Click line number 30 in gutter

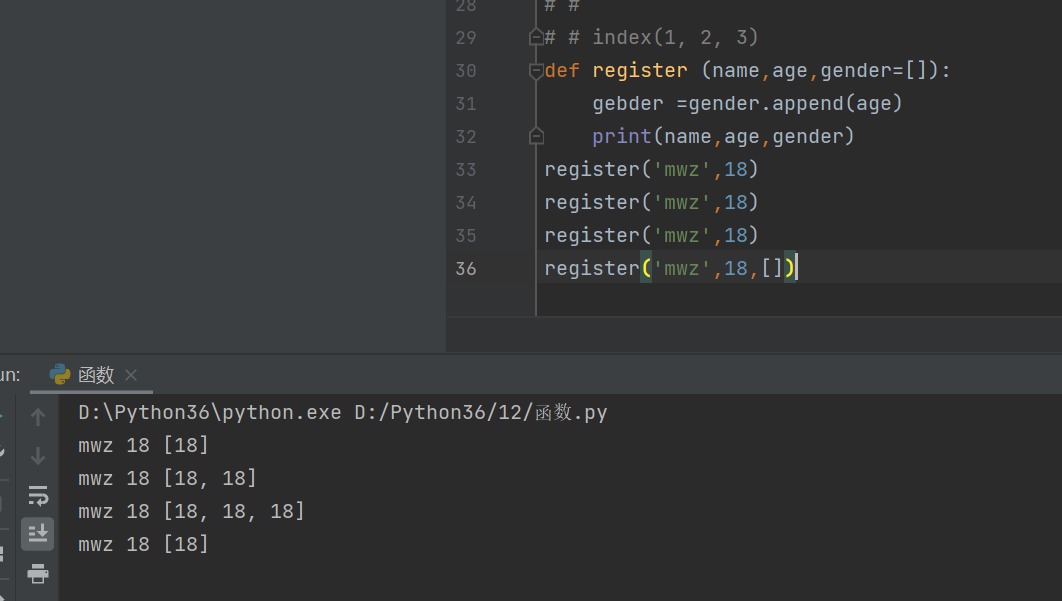click(x=466, y=70)
